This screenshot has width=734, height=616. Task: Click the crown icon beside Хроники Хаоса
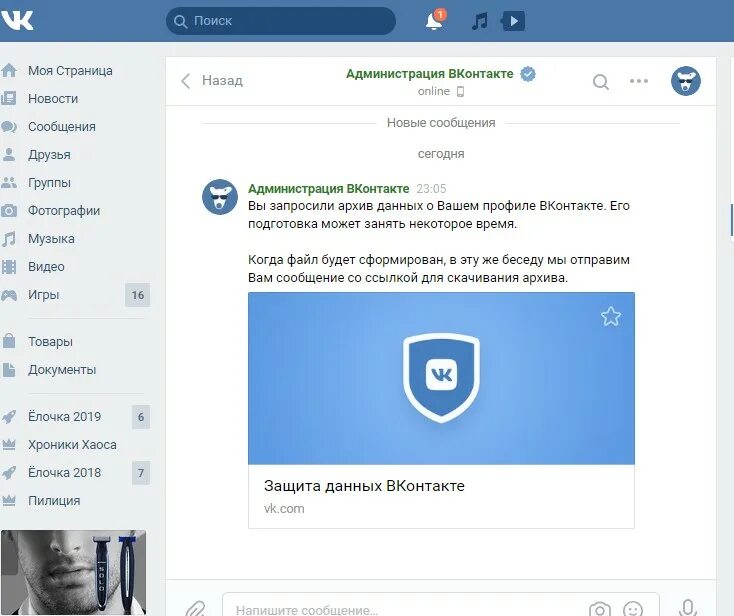pos(9,445)
